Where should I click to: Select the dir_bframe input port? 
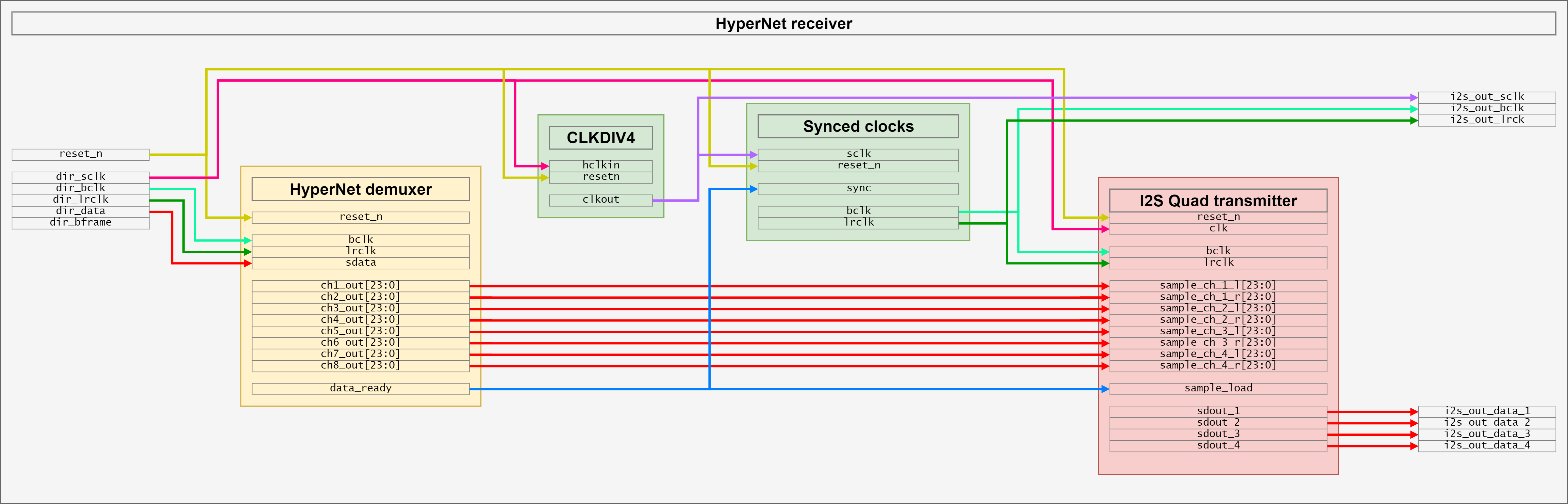80,223
